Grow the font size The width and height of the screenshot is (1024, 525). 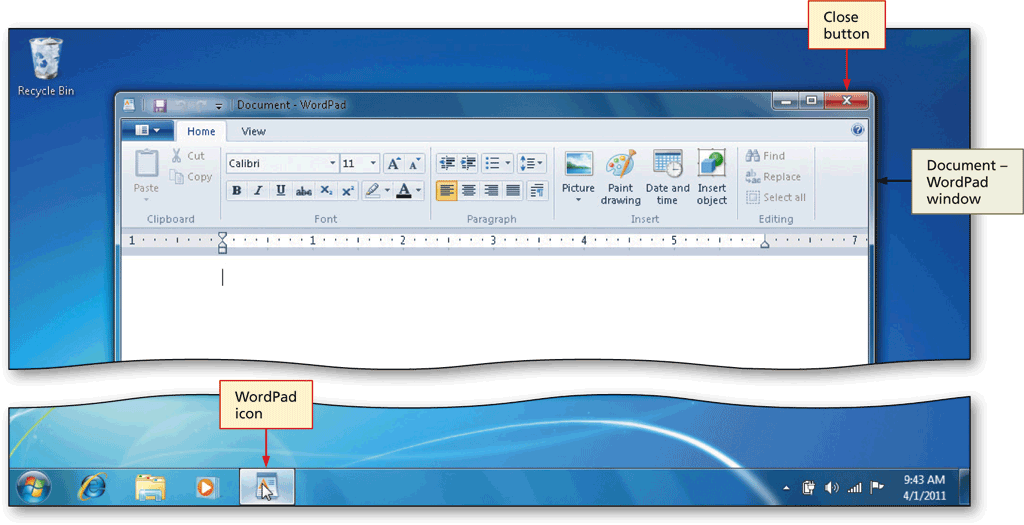click(x=394, y=163)
